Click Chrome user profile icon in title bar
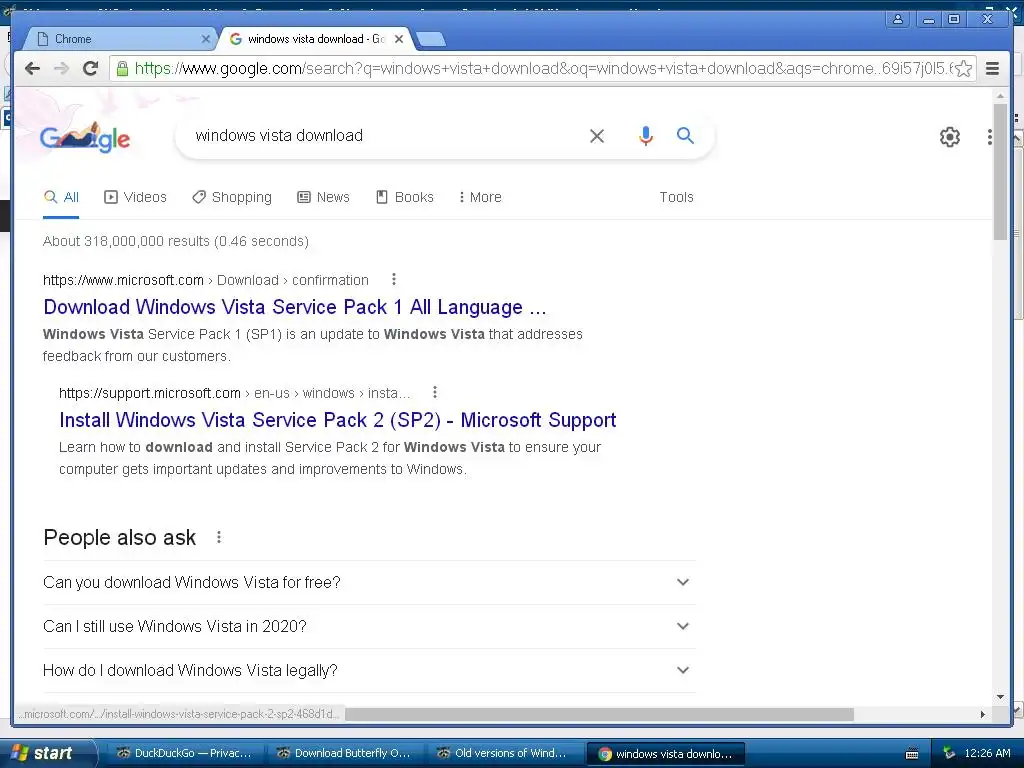Viewport: 1024px width, 768px height. (x=898, y=19)
